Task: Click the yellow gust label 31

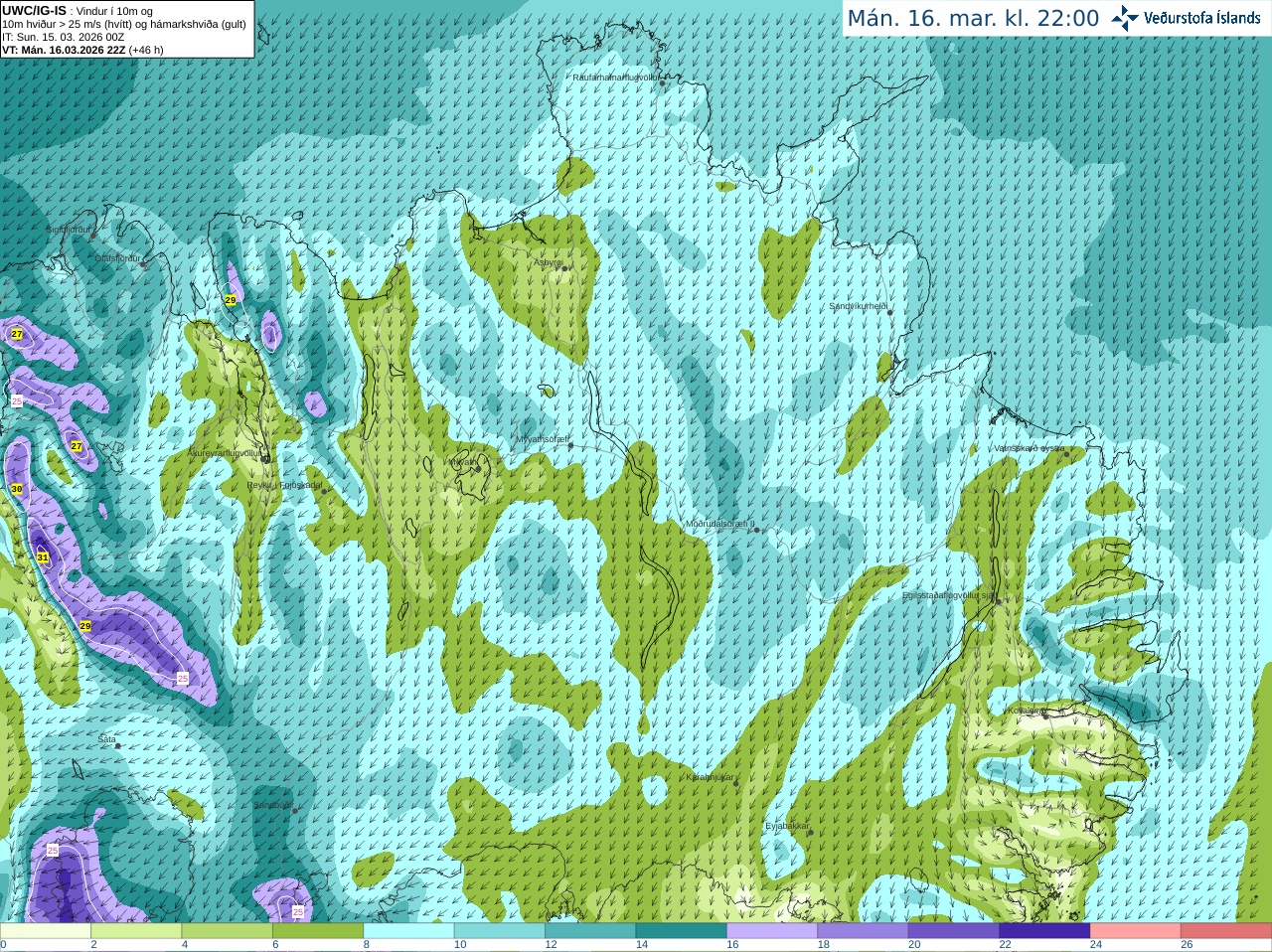Action: [43, 557]
